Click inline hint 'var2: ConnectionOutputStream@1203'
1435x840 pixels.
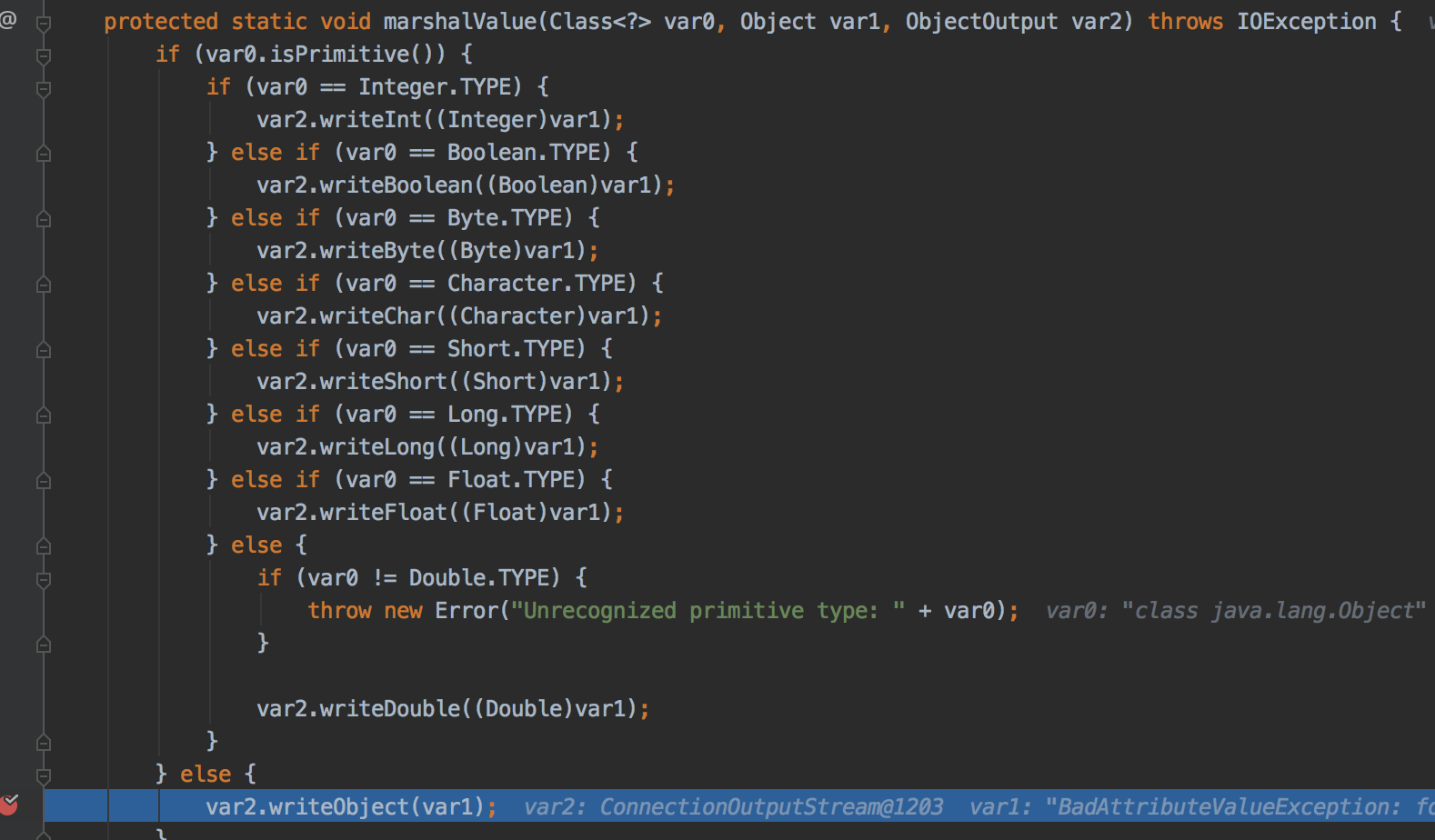(733, 807)
